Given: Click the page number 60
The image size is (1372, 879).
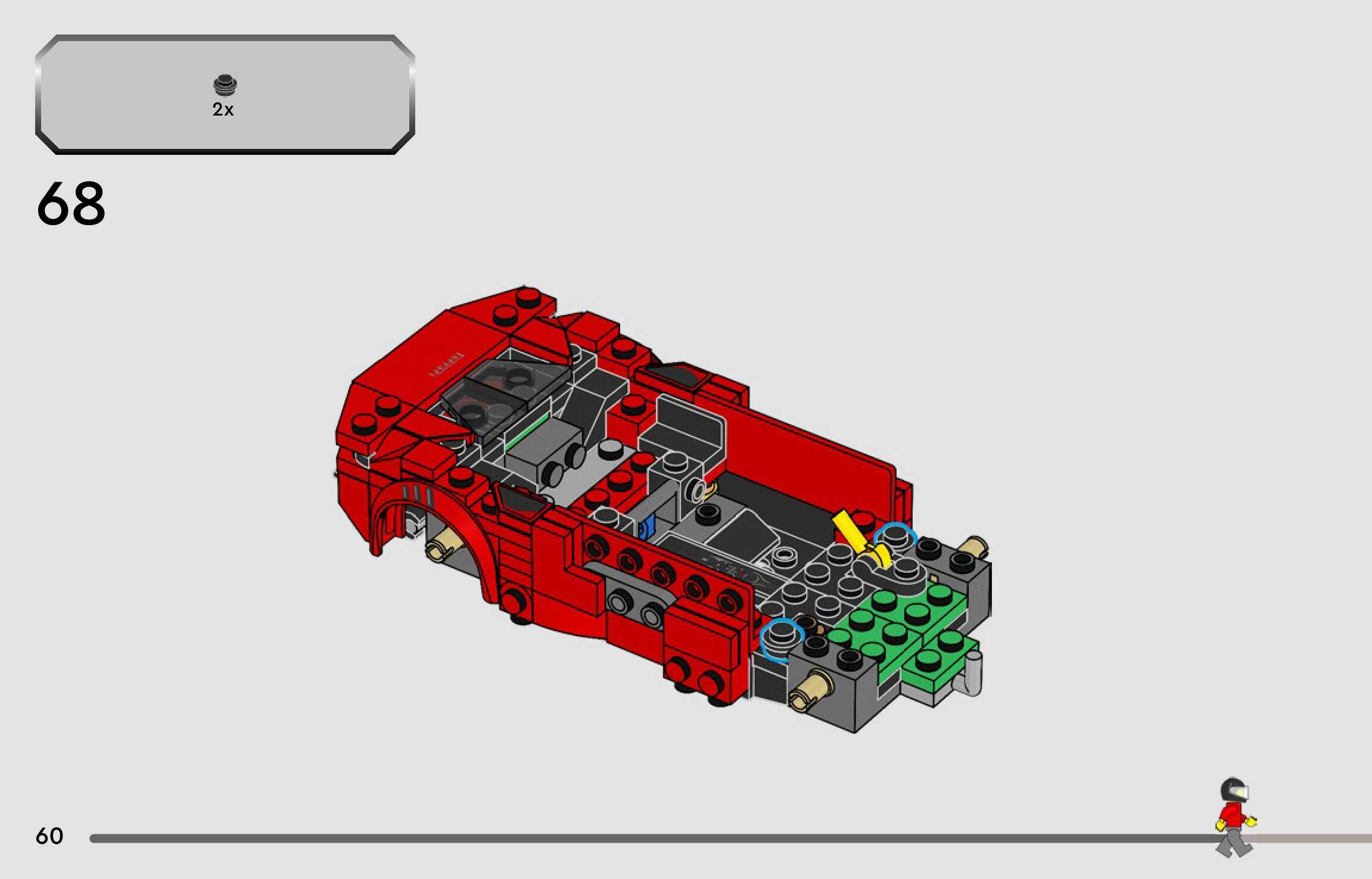Looking at the screenshot, I should pos(49,836).
